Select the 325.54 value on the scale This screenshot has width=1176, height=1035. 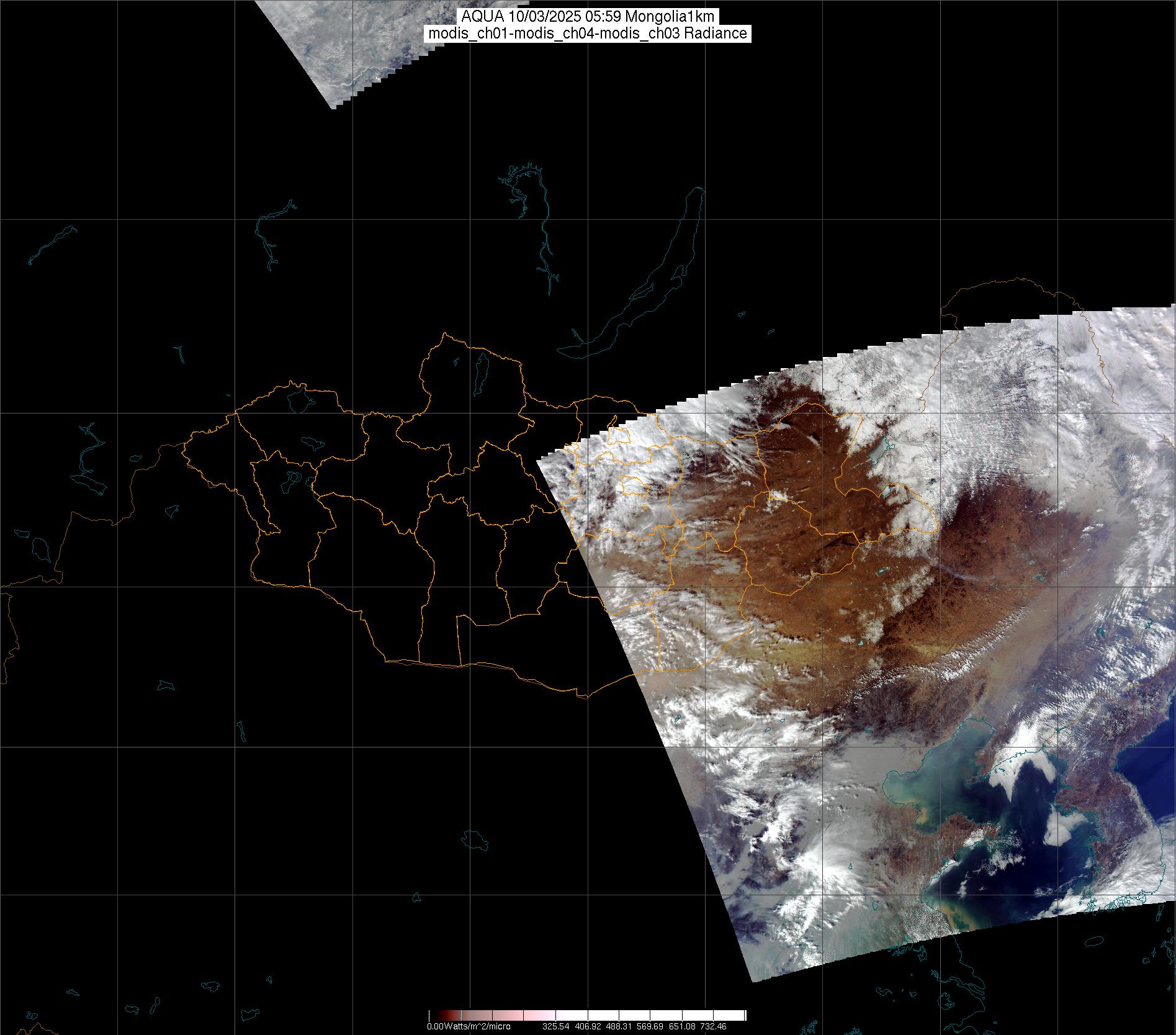pos(555,1026)
